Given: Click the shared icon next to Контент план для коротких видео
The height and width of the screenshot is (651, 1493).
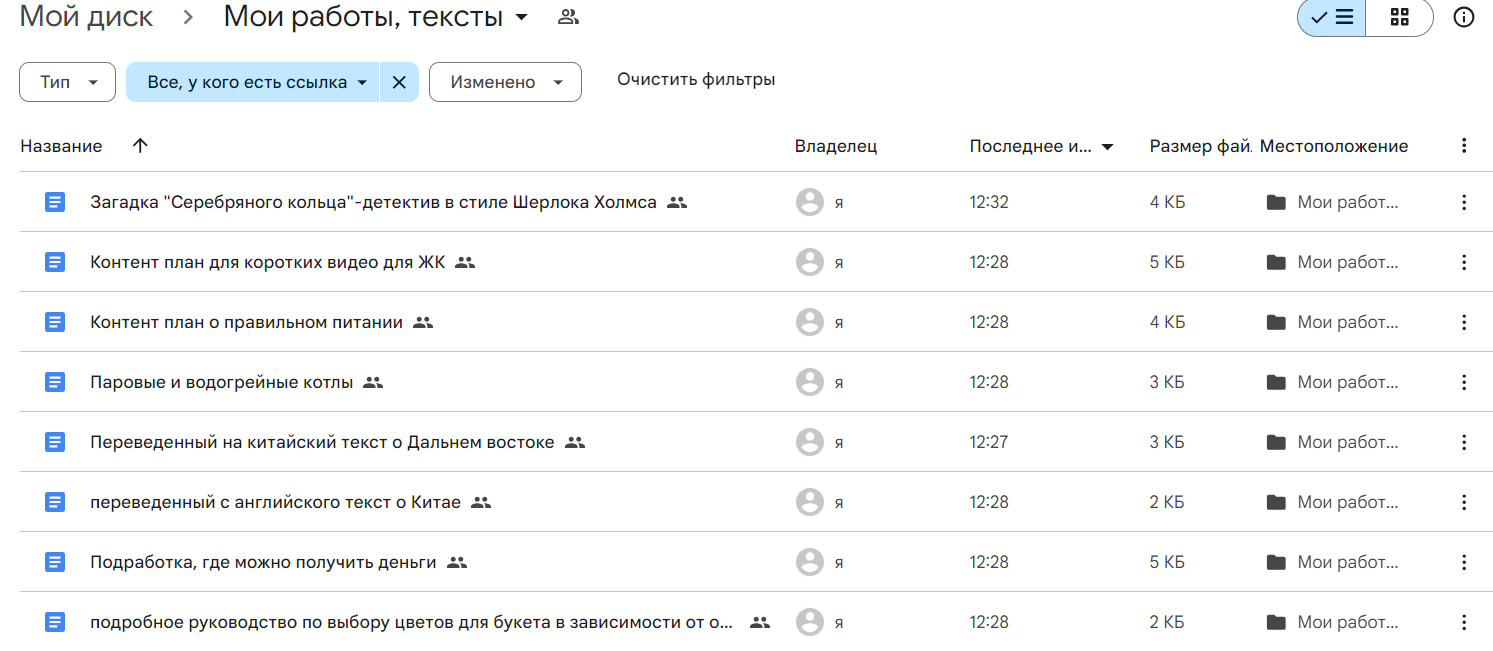Looking at the screenshot, I should coord(465,262).
